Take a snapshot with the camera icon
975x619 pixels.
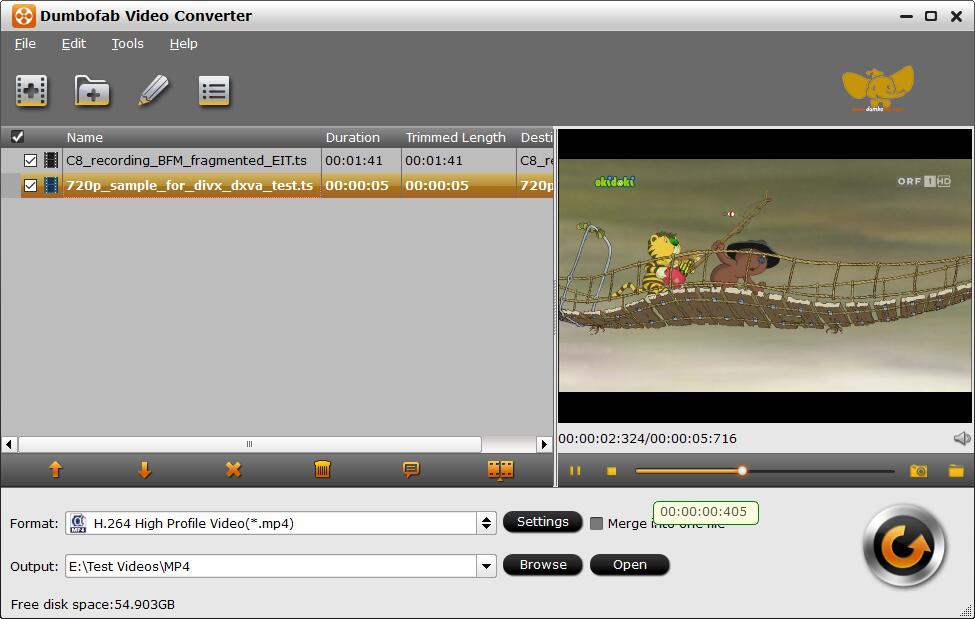918,471
